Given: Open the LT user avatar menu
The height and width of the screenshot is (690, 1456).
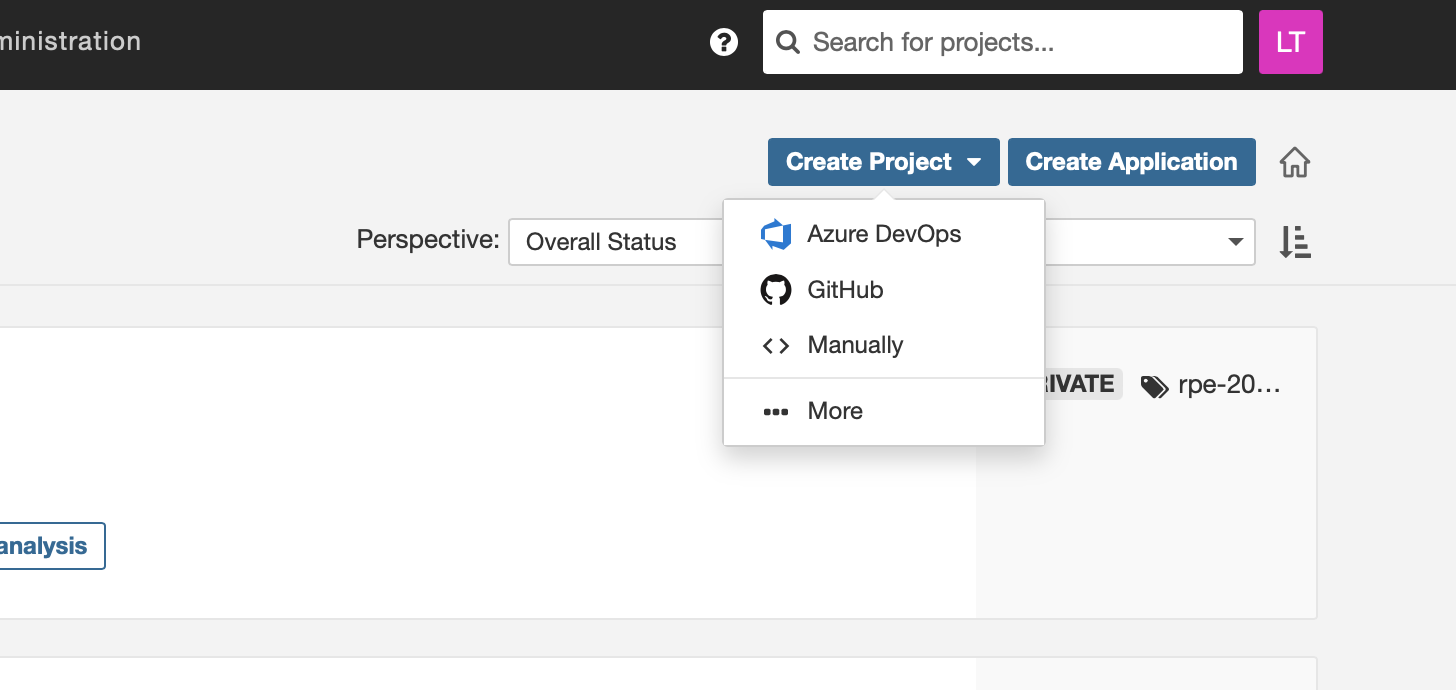Looking at the screenshot, I should 1290,42.
